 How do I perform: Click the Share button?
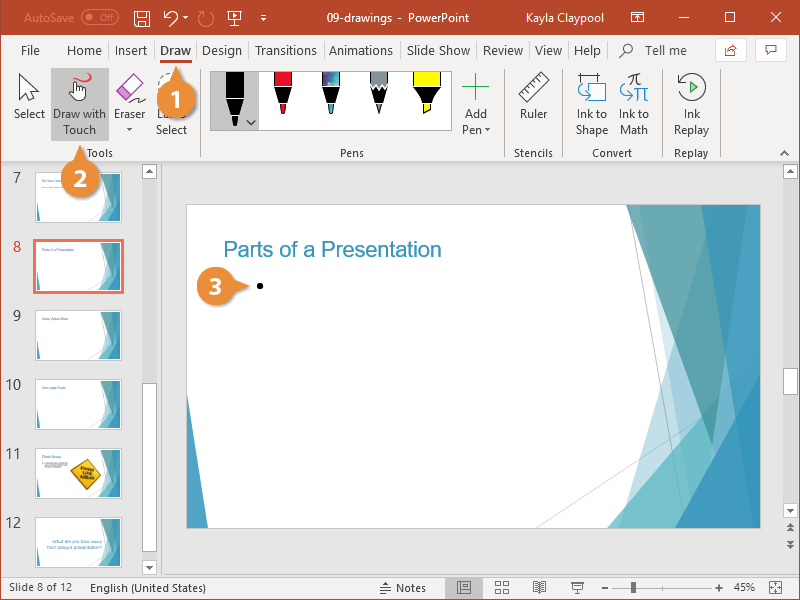click(x=731, y=51)
